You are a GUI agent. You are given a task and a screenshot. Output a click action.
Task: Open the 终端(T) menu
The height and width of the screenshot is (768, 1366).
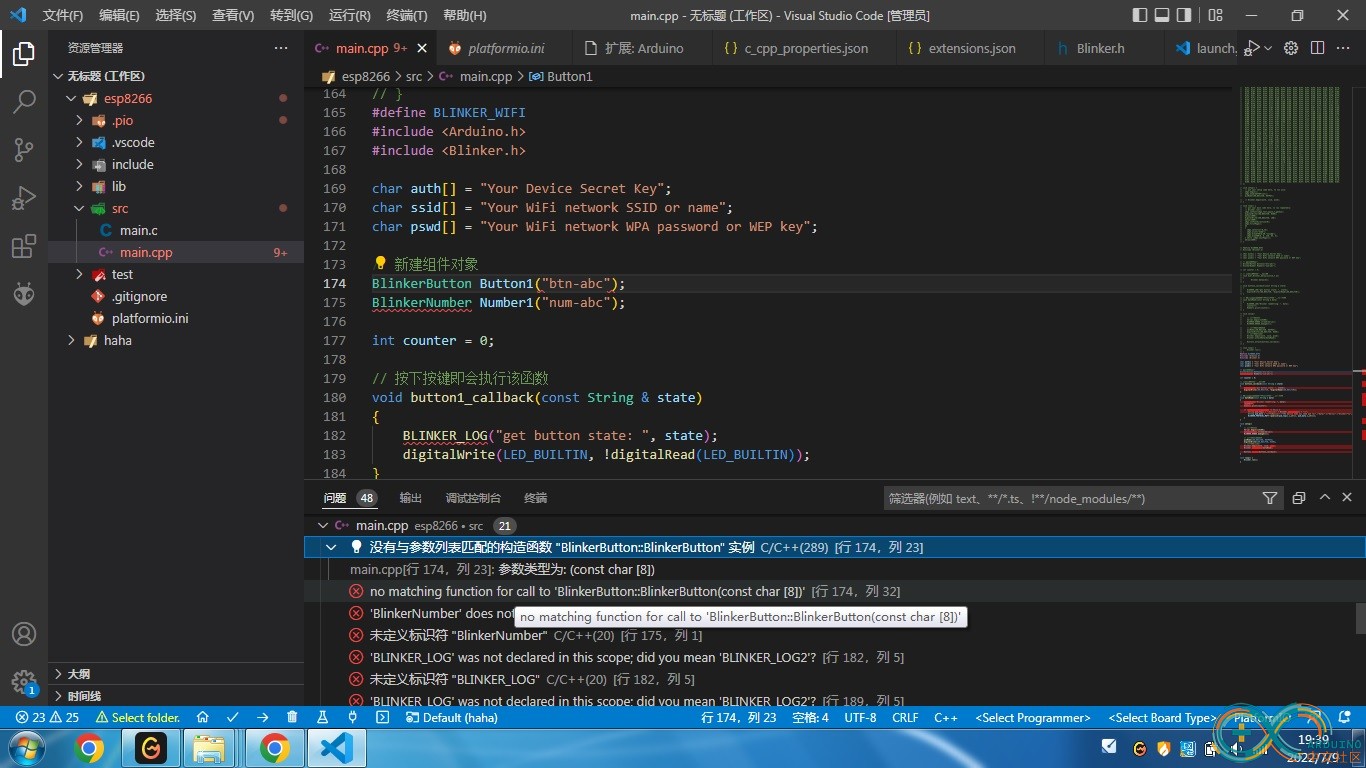click(407, 15)
